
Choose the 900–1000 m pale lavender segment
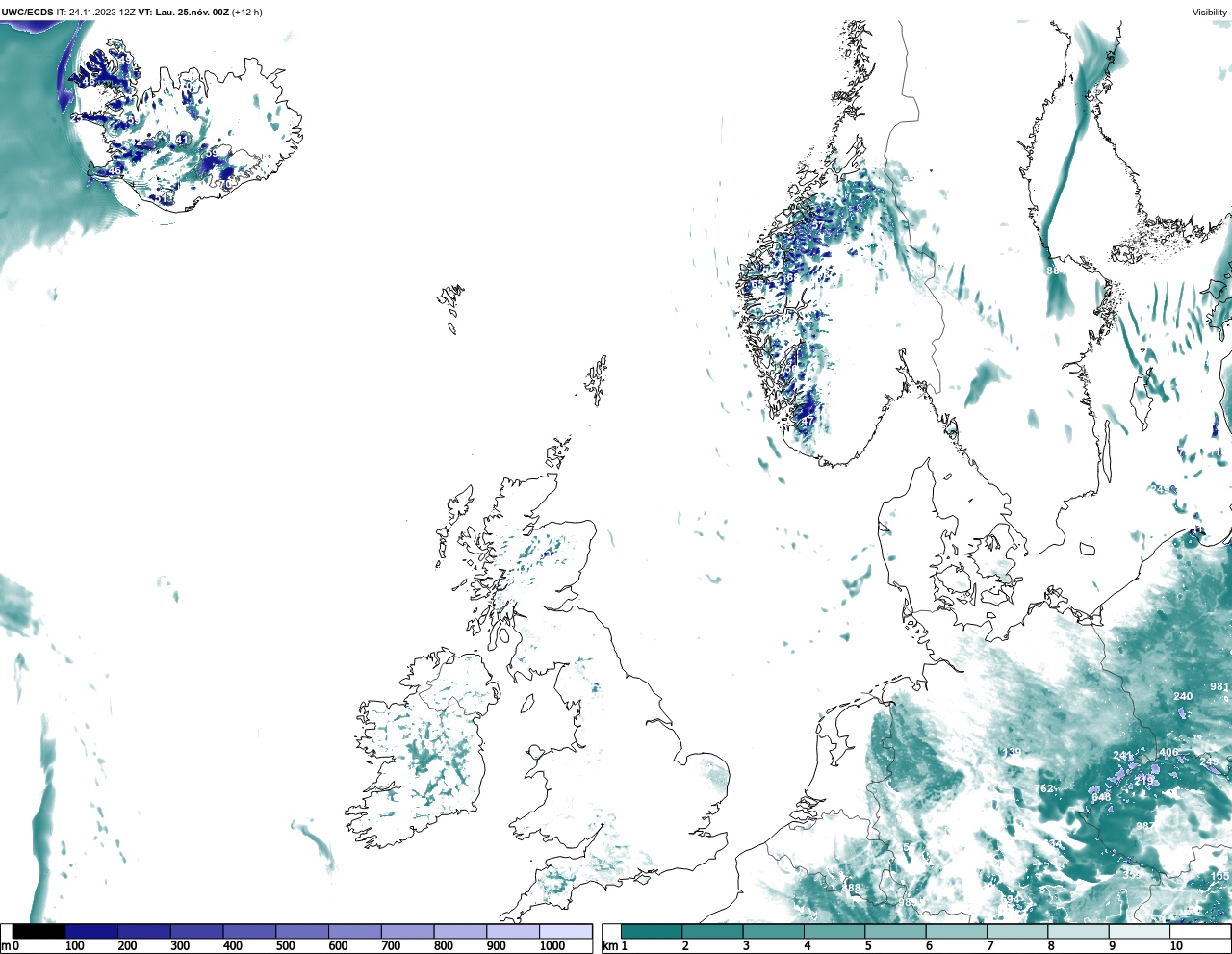pyautogui.click(x=513, y=931)
